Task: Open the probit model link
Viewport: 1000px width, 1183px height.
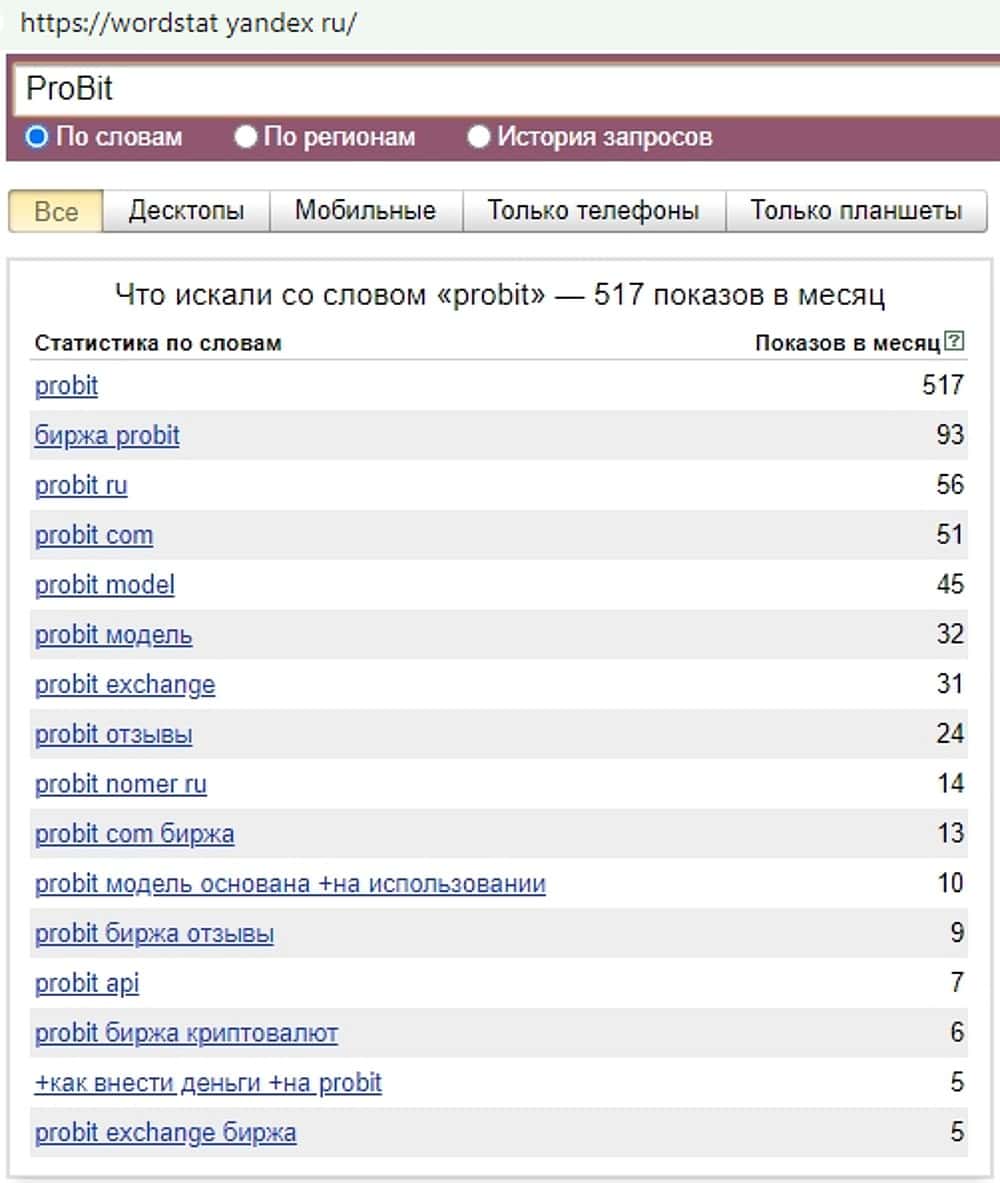Action: [105, 585]
